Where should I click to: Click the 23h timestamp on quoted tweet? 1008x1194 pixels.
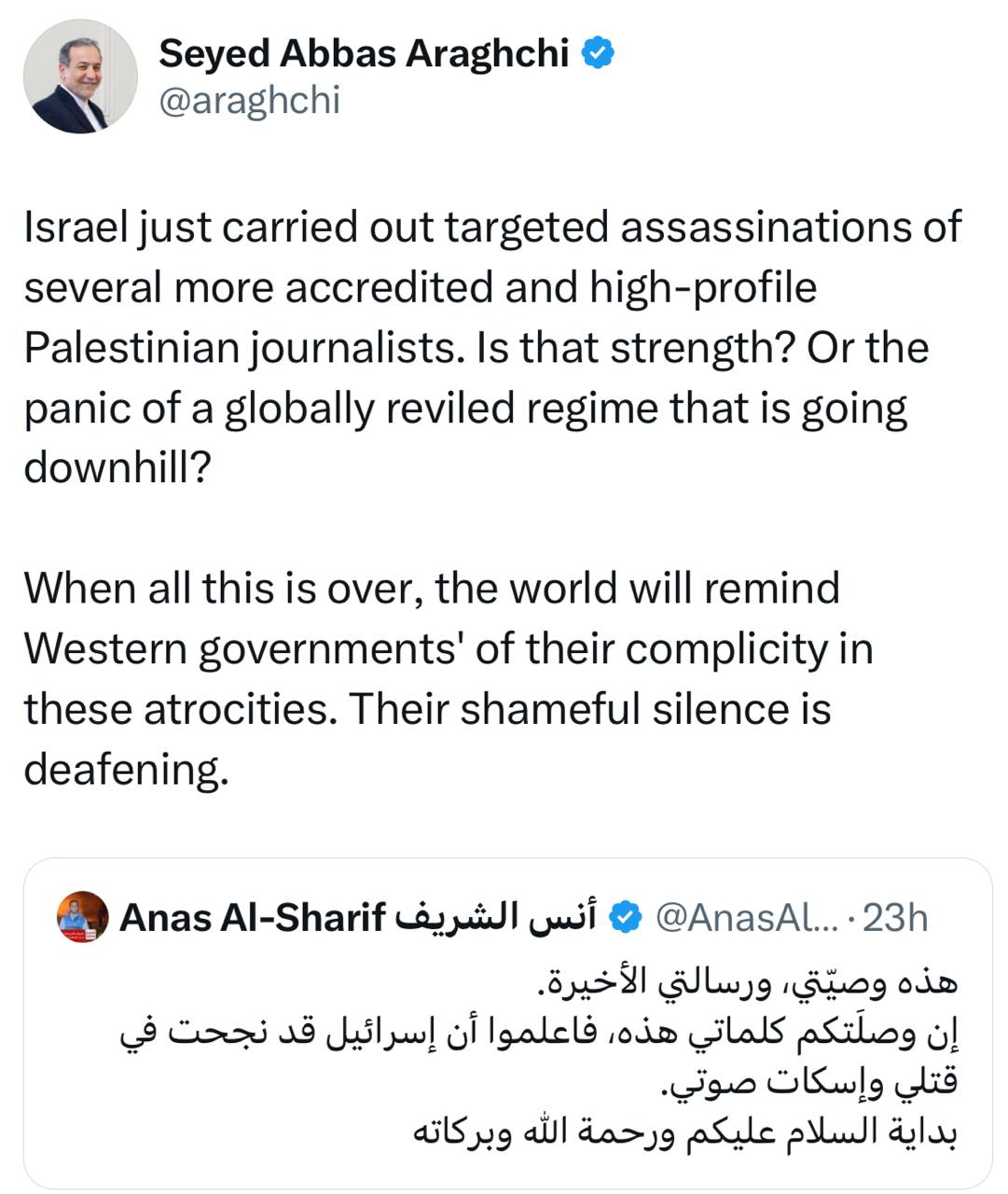coord(895,918)
